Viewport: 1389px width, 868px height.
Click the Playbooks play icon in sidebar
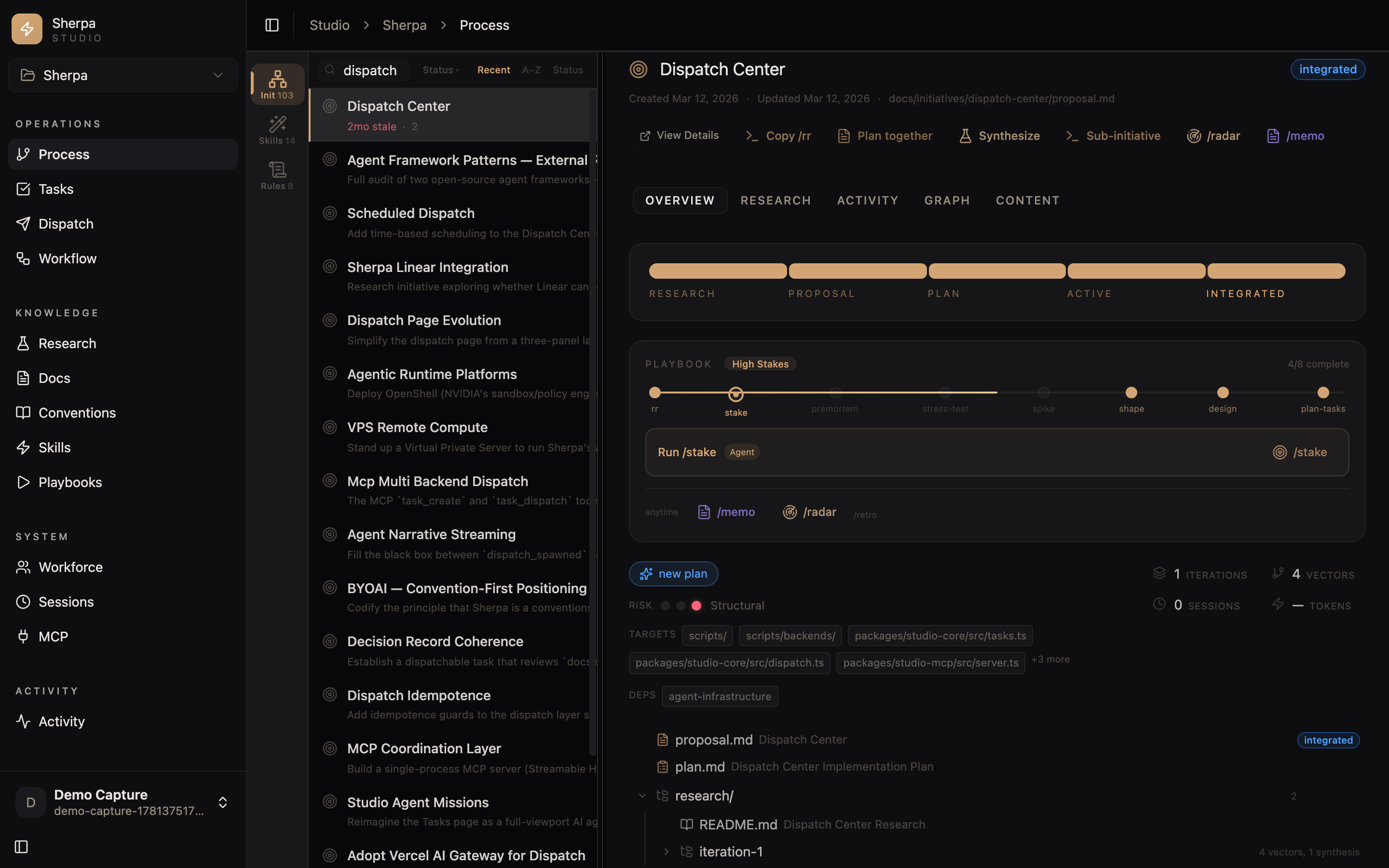tap(23, 482)
